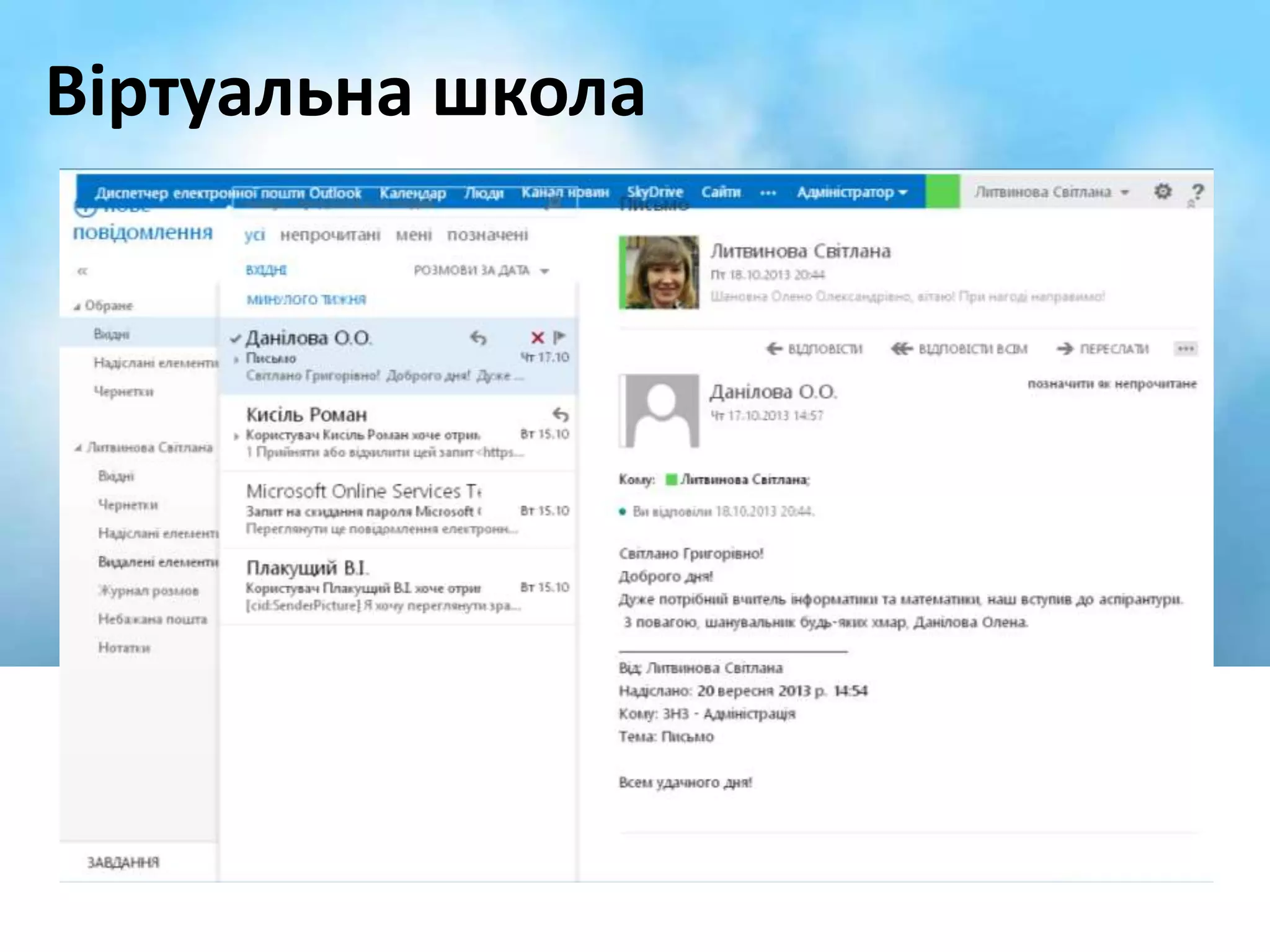Open Видалені елементи folder
Image resolution: width=1270 pixels, height=952 pixels.
point(158,562)
